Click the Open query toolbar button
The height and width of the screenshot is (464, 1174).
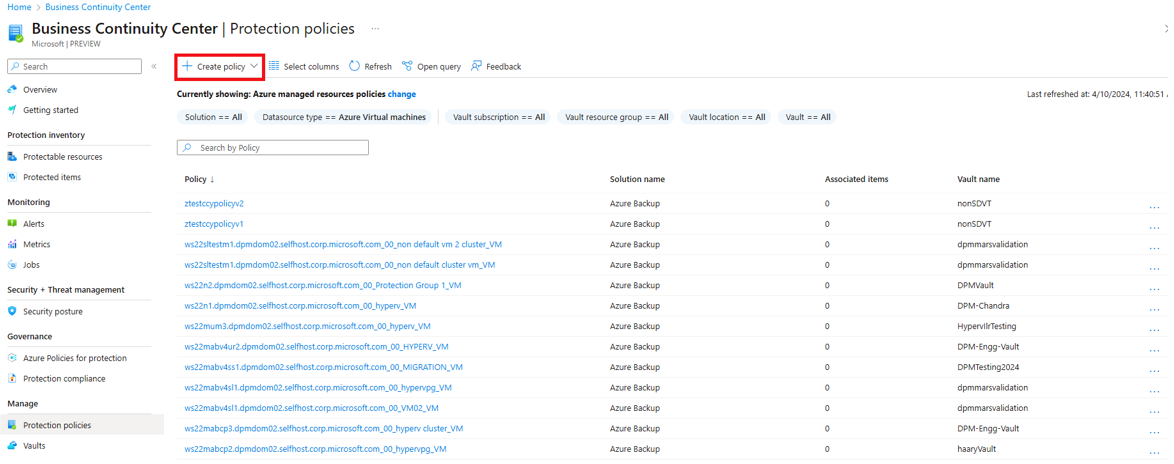[431, 67]
